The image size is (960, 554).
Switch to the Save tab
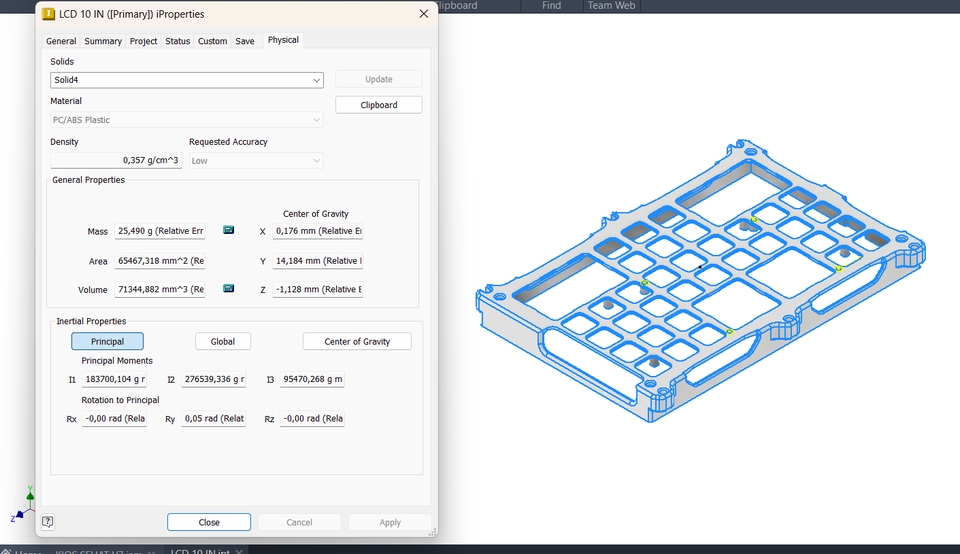coord(245,41)
